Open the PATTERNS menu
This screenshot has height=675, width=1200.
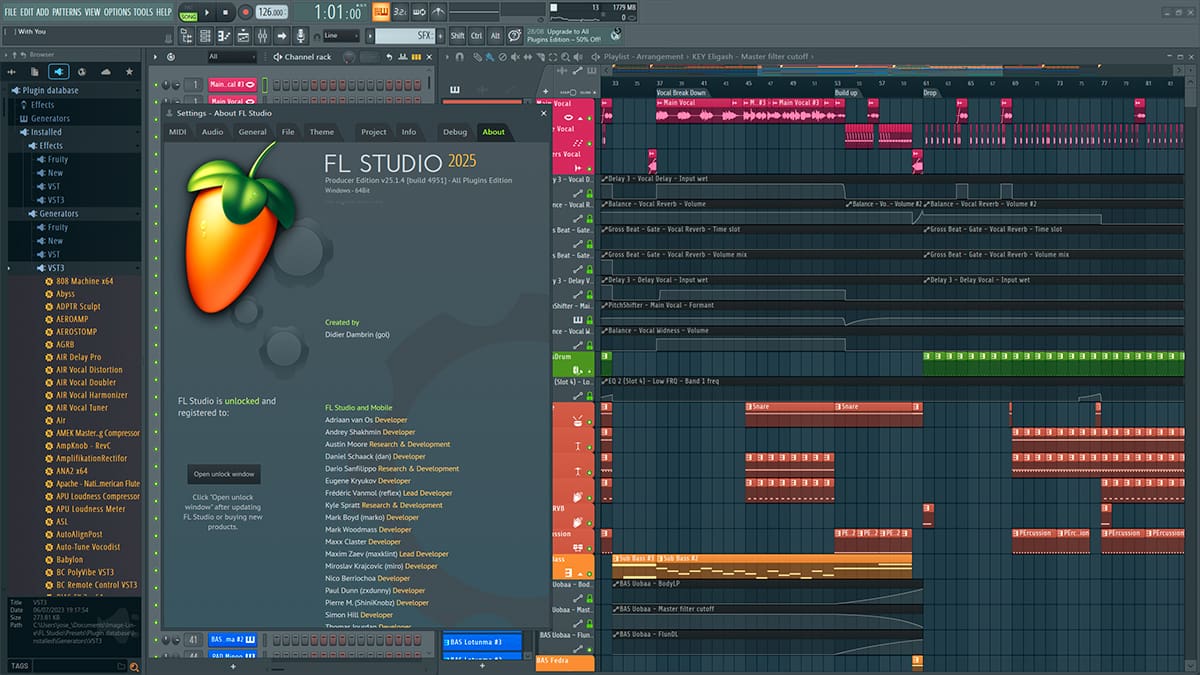point(67,12)
